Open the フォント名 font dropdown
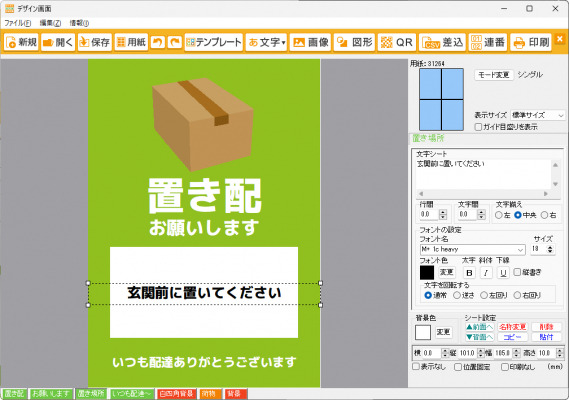The image size is (569, 400). pos(472,250)
